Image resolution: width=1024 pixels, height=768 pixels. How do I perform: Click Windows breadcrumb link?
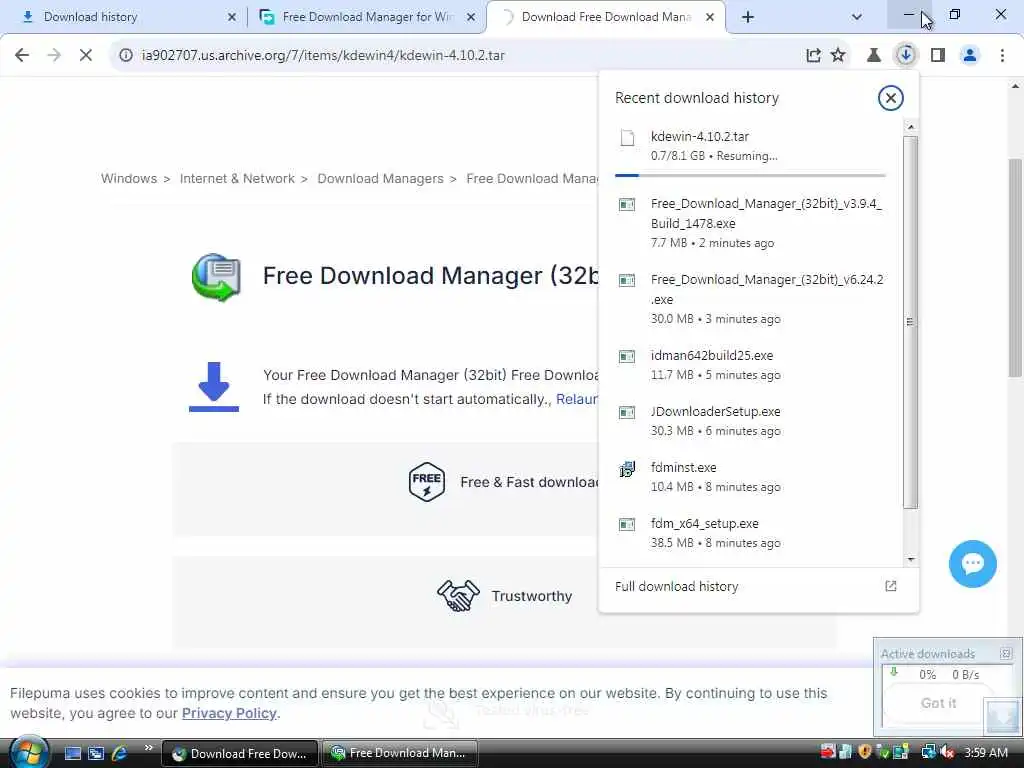tap(129, 179)
